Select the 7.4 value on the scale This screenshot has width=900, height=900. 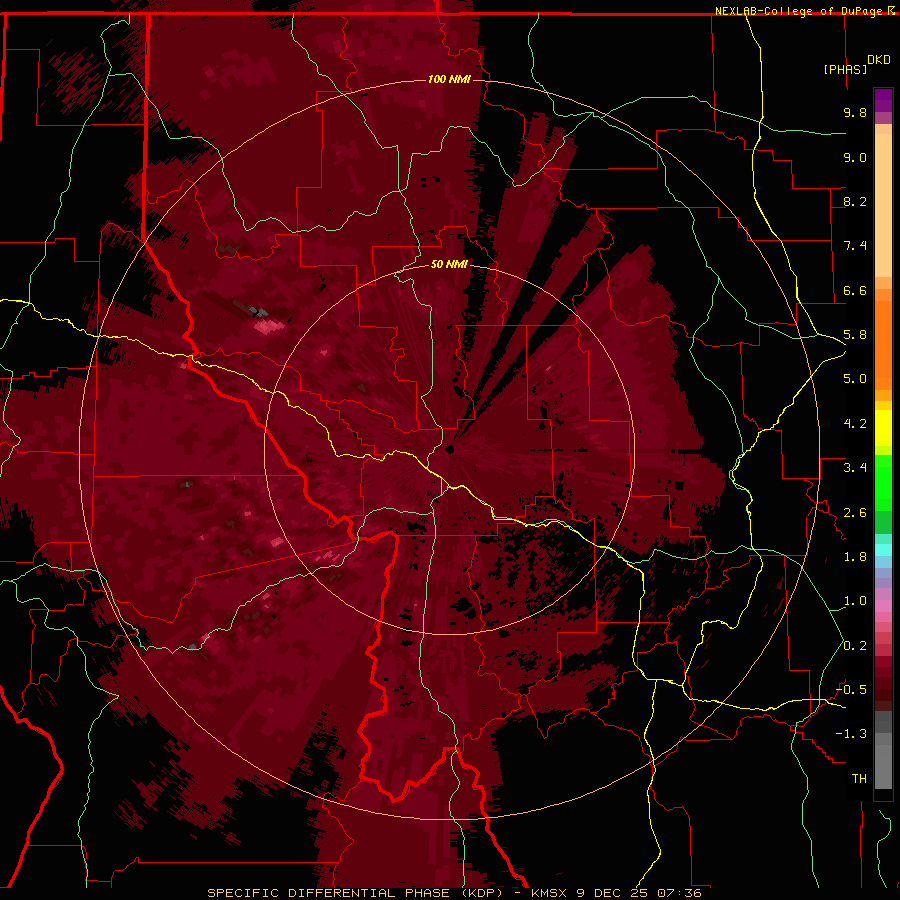tap(855, 246)
